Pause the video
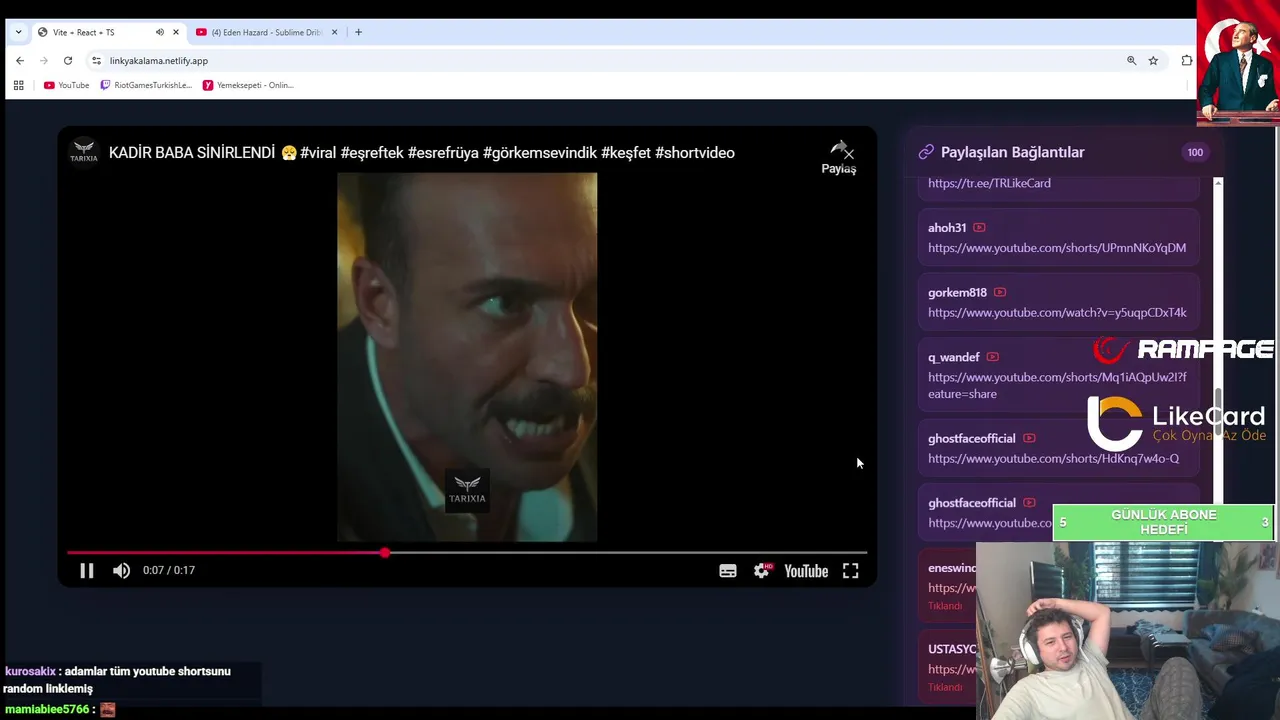Image resolution: width=1280 pixels, height=720 pixels. pyautogui.click(x=87, y=571)
